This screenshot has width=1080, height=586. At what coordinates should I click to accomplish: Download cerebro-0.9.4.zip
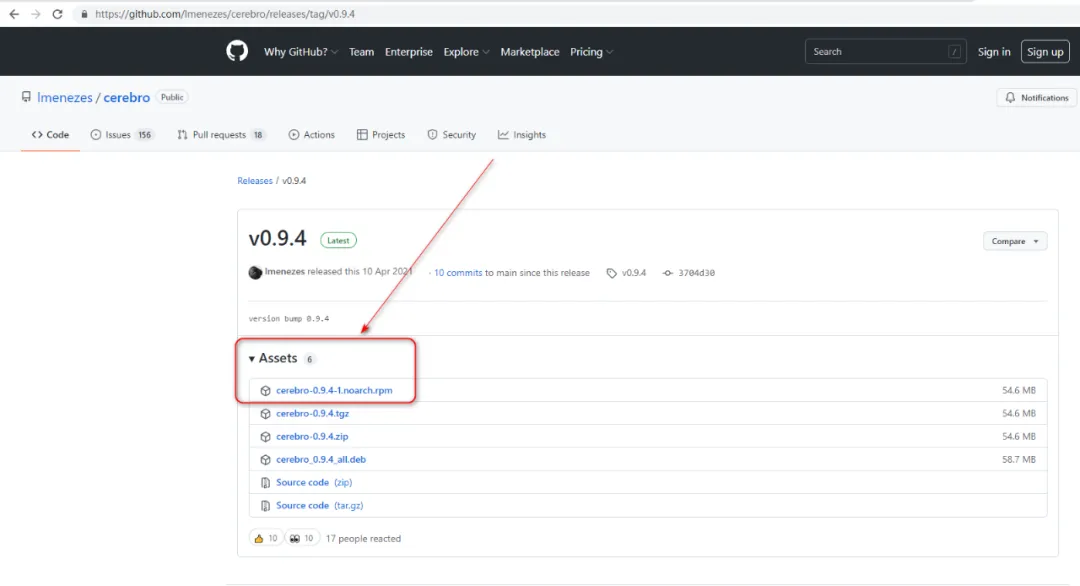312,437
